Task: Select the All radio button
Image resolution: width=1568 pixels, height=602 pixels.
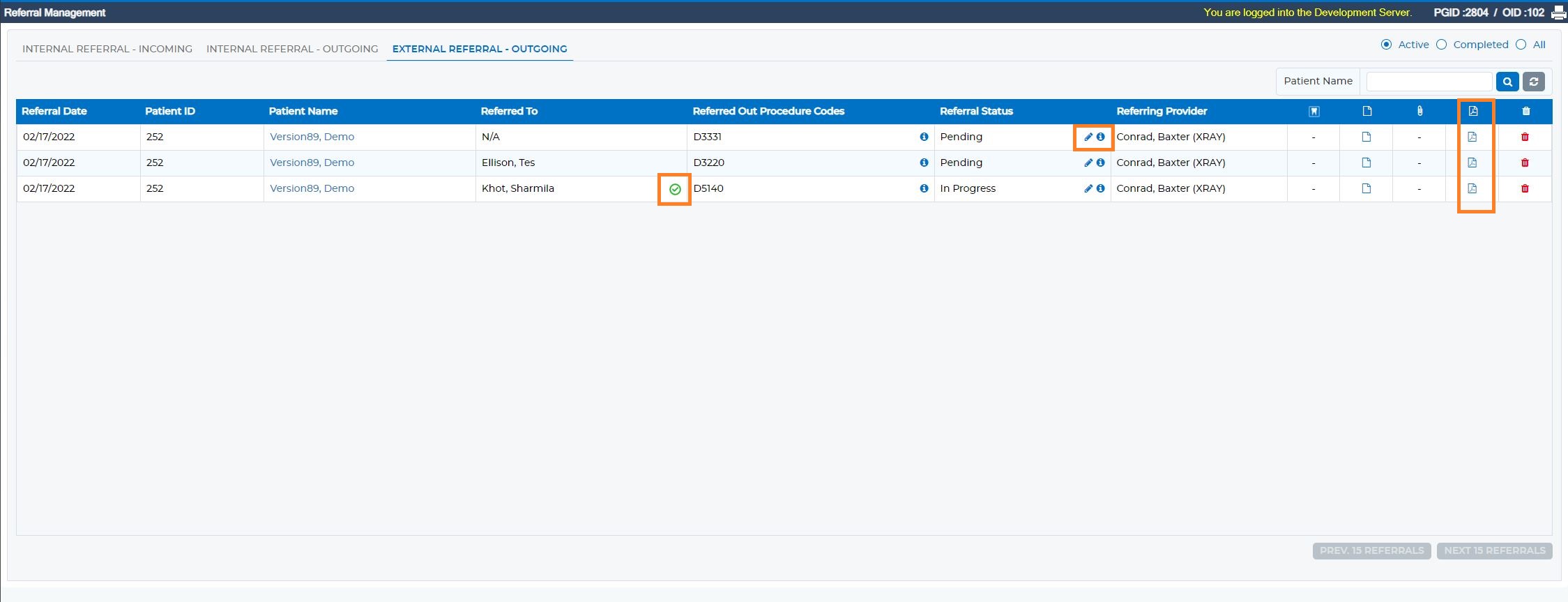Action: [1521, 45]
